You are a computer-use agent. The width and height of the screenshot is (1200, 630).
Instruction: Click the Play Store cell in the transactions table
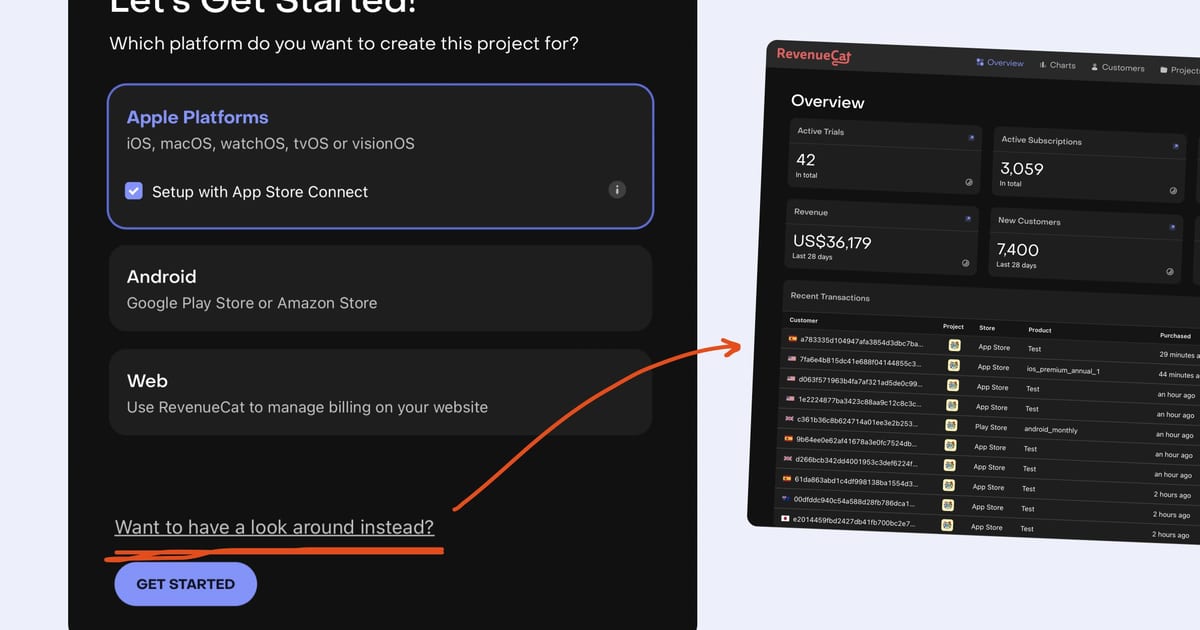991,427
